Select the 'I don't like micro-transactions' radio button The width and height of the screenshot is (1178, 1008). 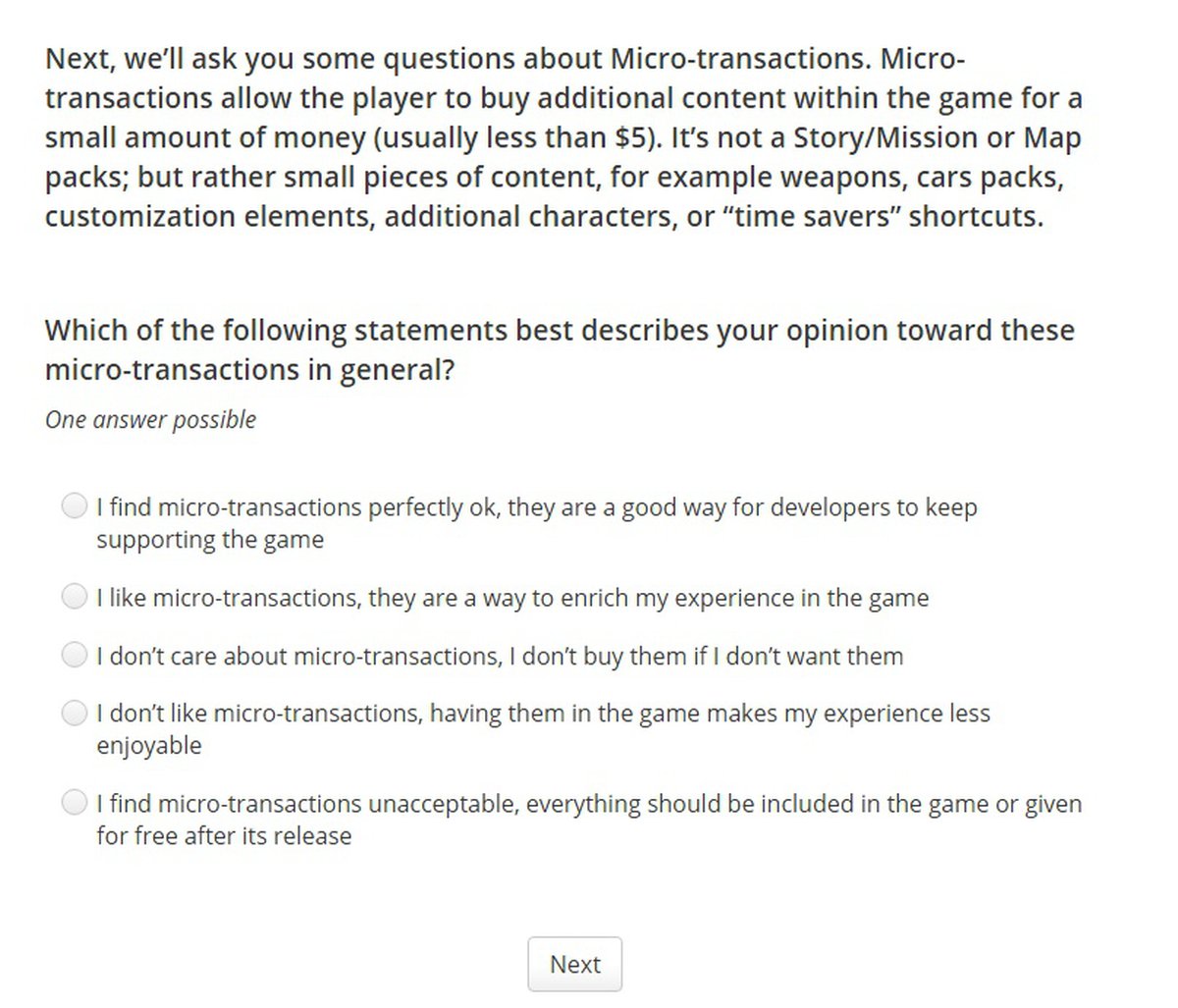coord(75,713)
